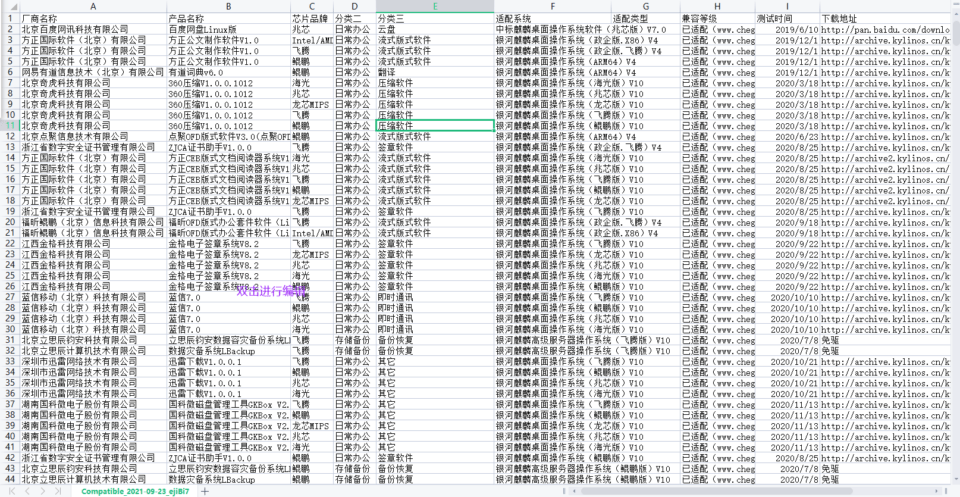Select column A header
This screenshot has width=960, height=497.
[93, 6]
